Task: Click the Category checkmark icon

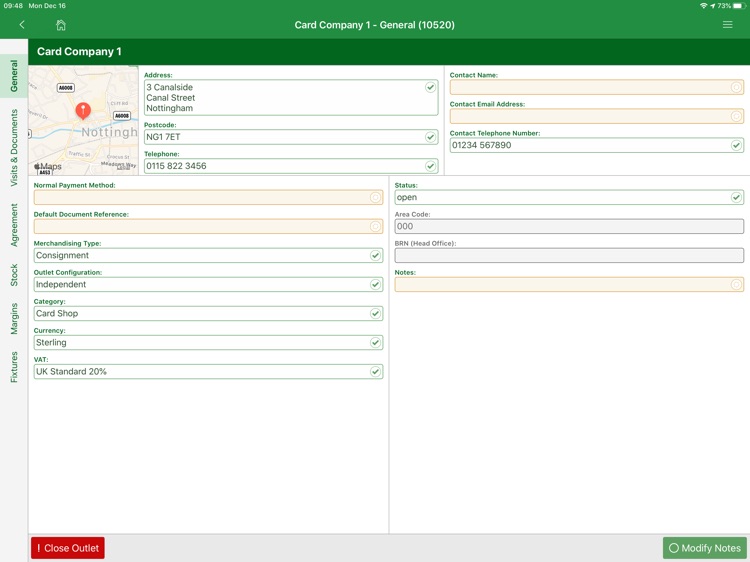Action: tap(375, 314)
